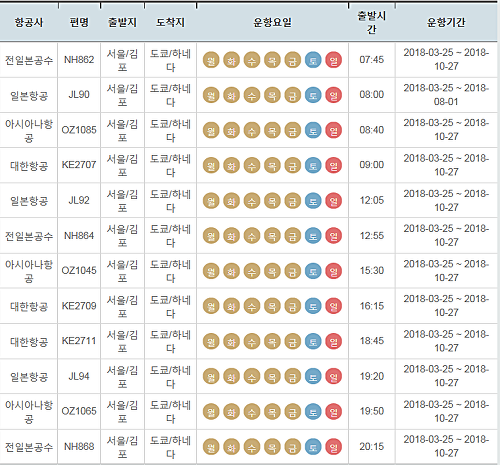
Task: Click the Monday badge in the OZ1065 row
Action: tap(211, 412)
